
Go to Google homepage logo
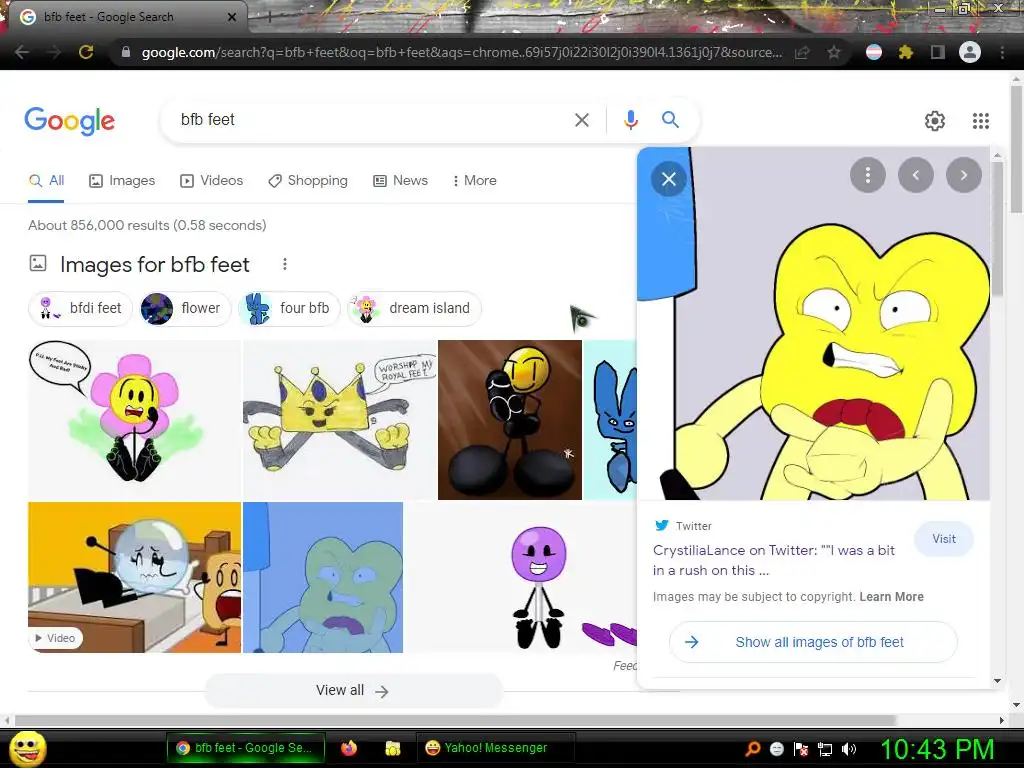[x=70, y=121]
